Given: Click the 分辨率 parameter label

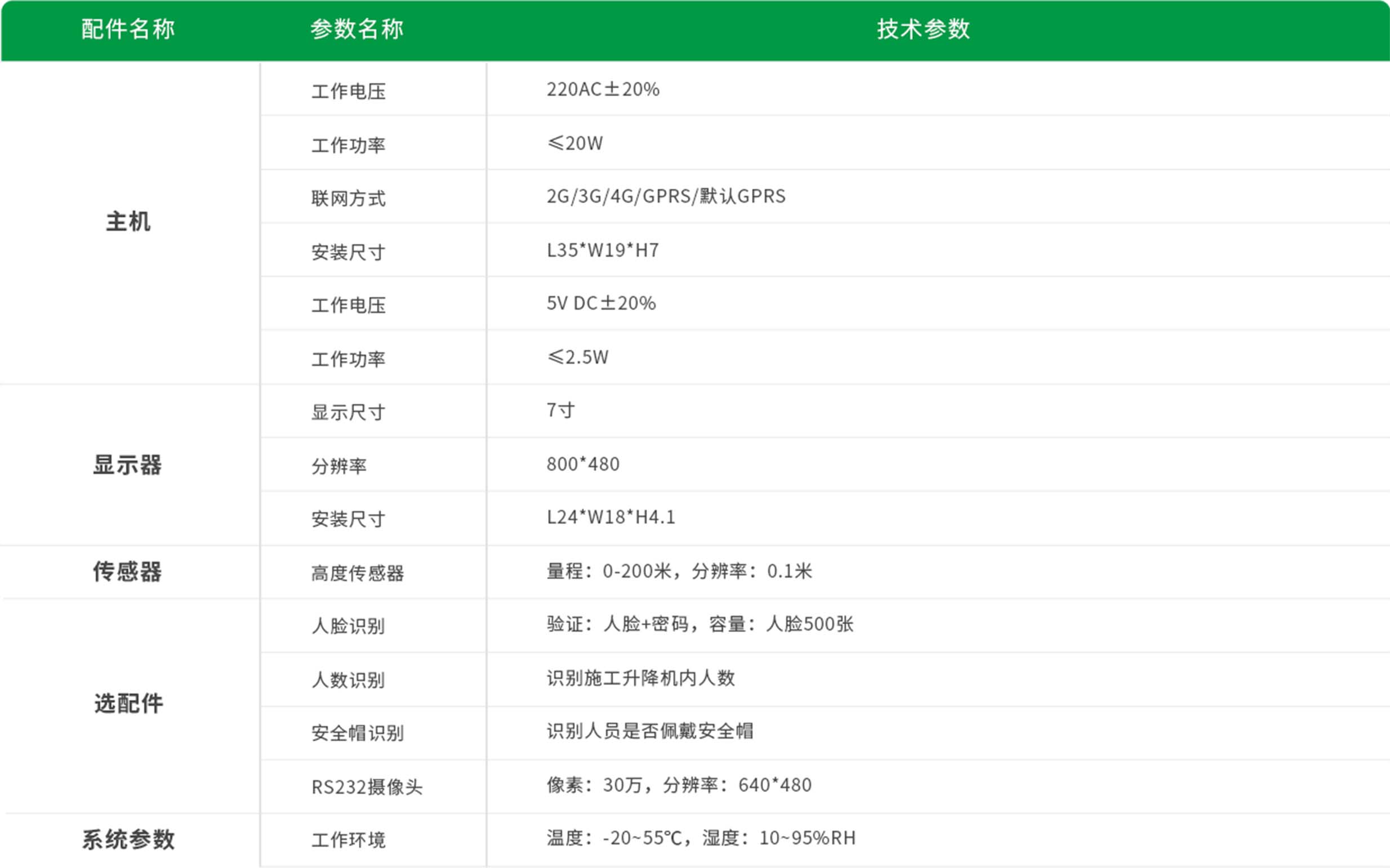Looking at the screenshot, I should (x=339, y=466).
